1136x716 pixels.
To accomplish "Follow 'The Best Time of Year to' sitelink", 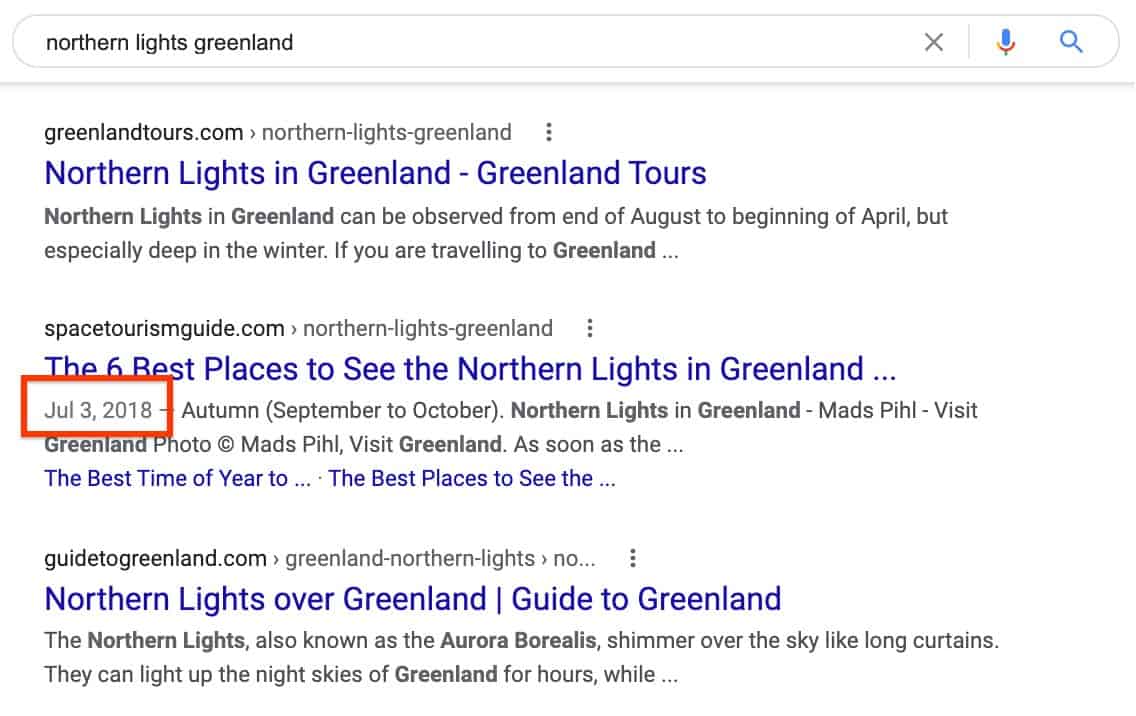I will tap(178, 478).
